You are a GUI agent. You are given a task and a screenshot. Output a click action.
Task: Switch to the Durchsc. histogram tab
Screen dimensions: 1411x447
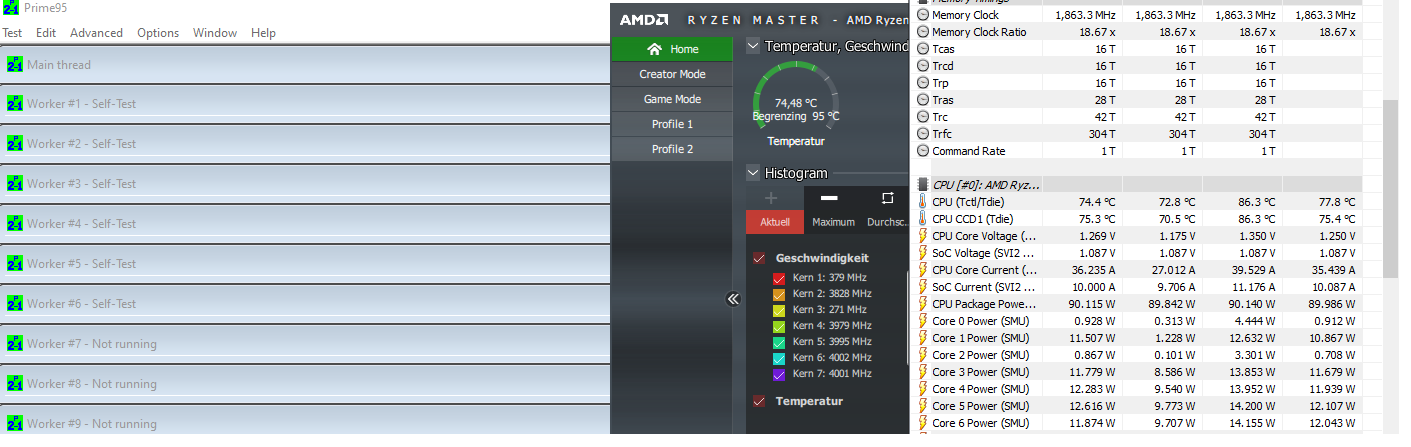885,222
